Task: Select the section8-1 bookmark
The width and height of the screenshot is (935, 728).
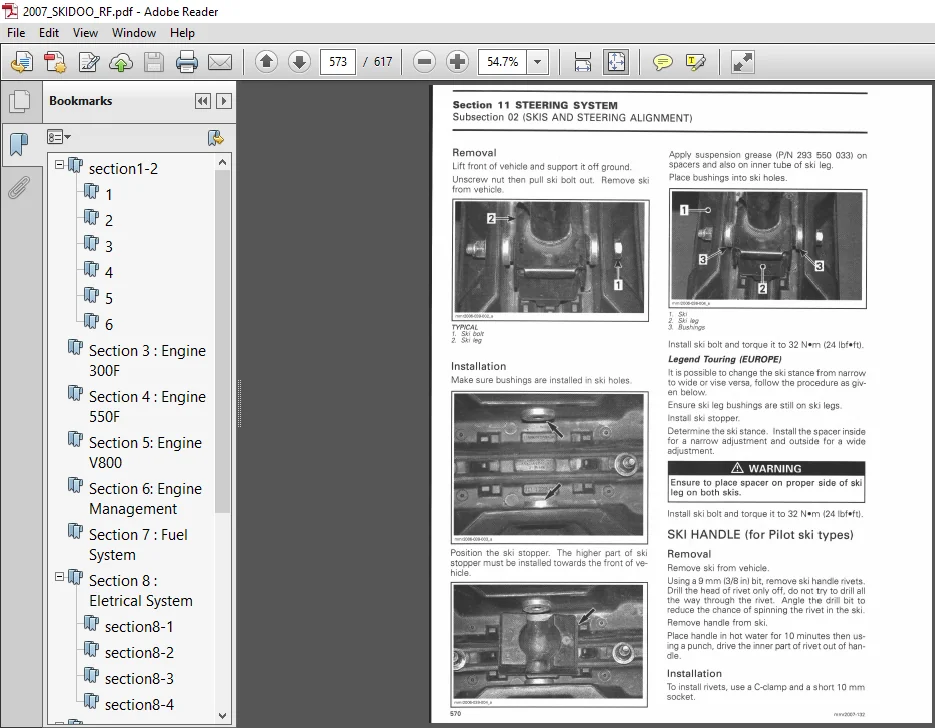Action: pyautogui.click(x=139, y=627)
